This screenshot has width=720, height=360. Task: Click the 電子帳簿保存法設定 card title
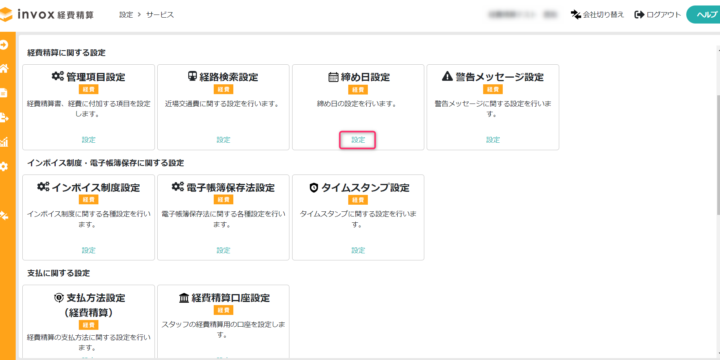coord(230,187)
